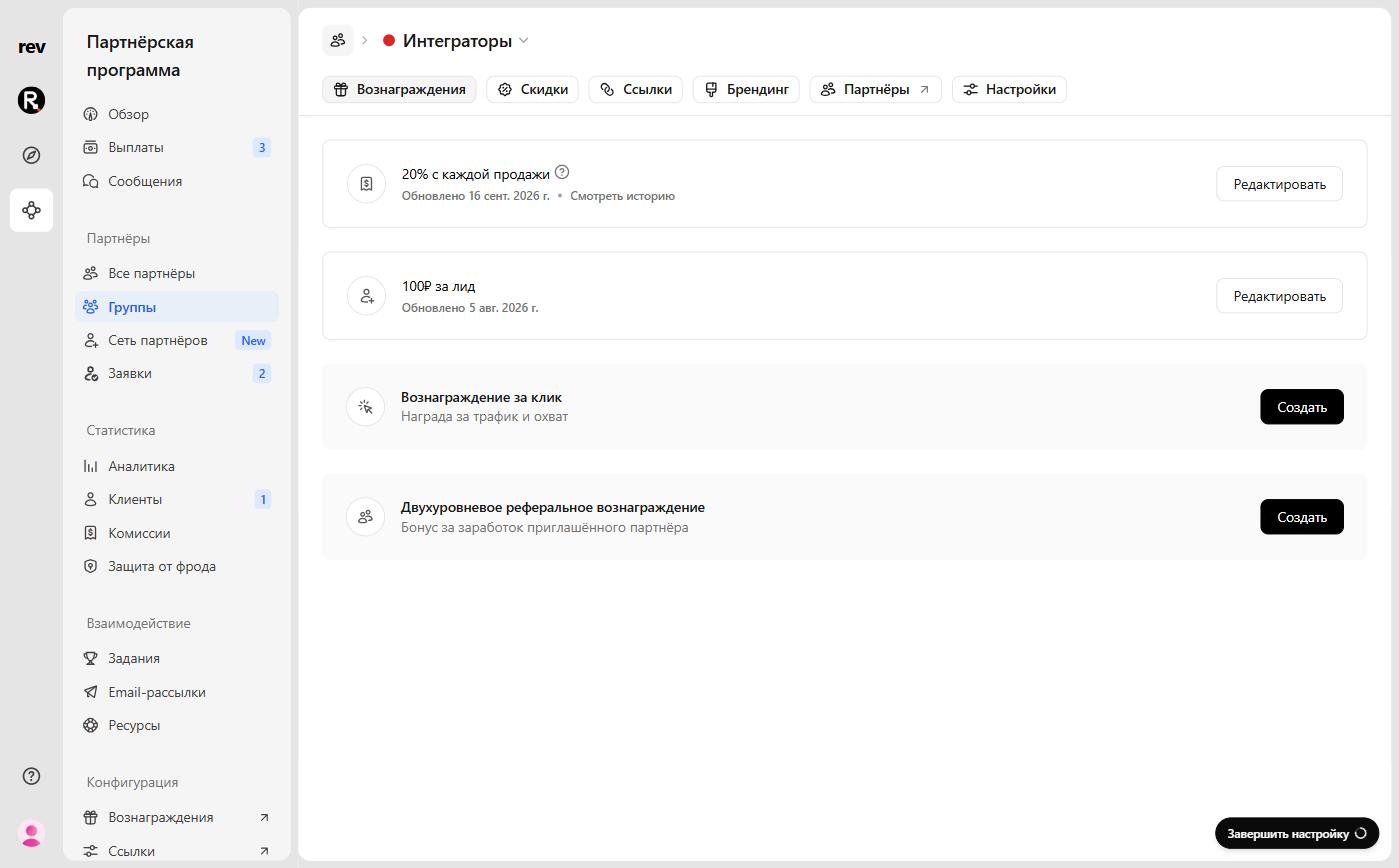Image resolution: width=1399 pixels, height=868 pixels.
Task: Click the lead reward person icon
Action: [366, 296]
